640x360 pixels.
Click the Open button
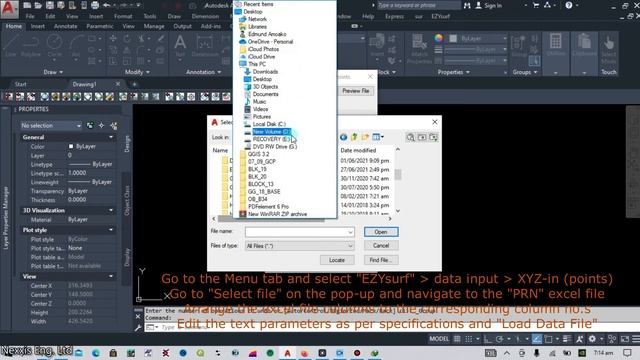pos(381,232)
